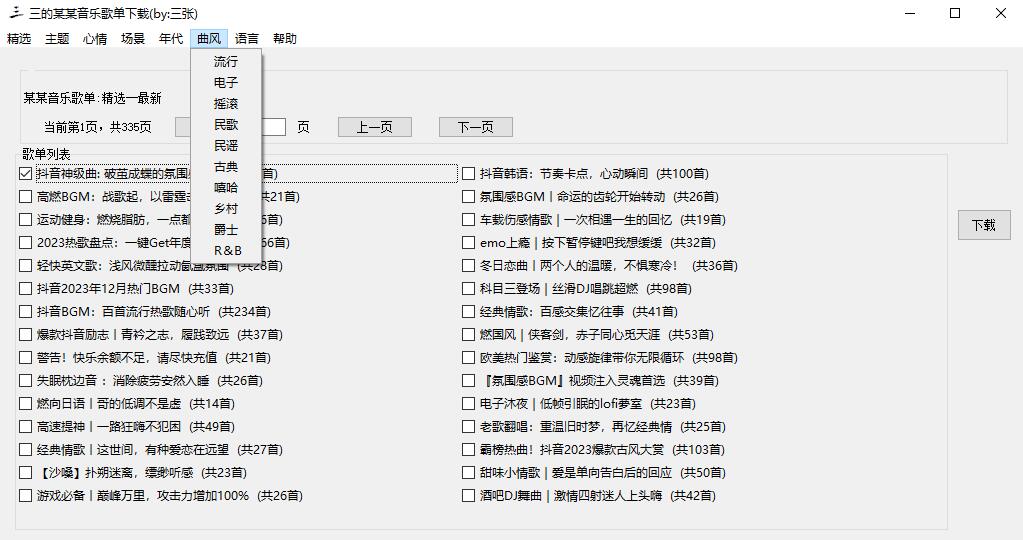Click the page number input field
Screen dimensions: 1023x540
pos(273,127)
